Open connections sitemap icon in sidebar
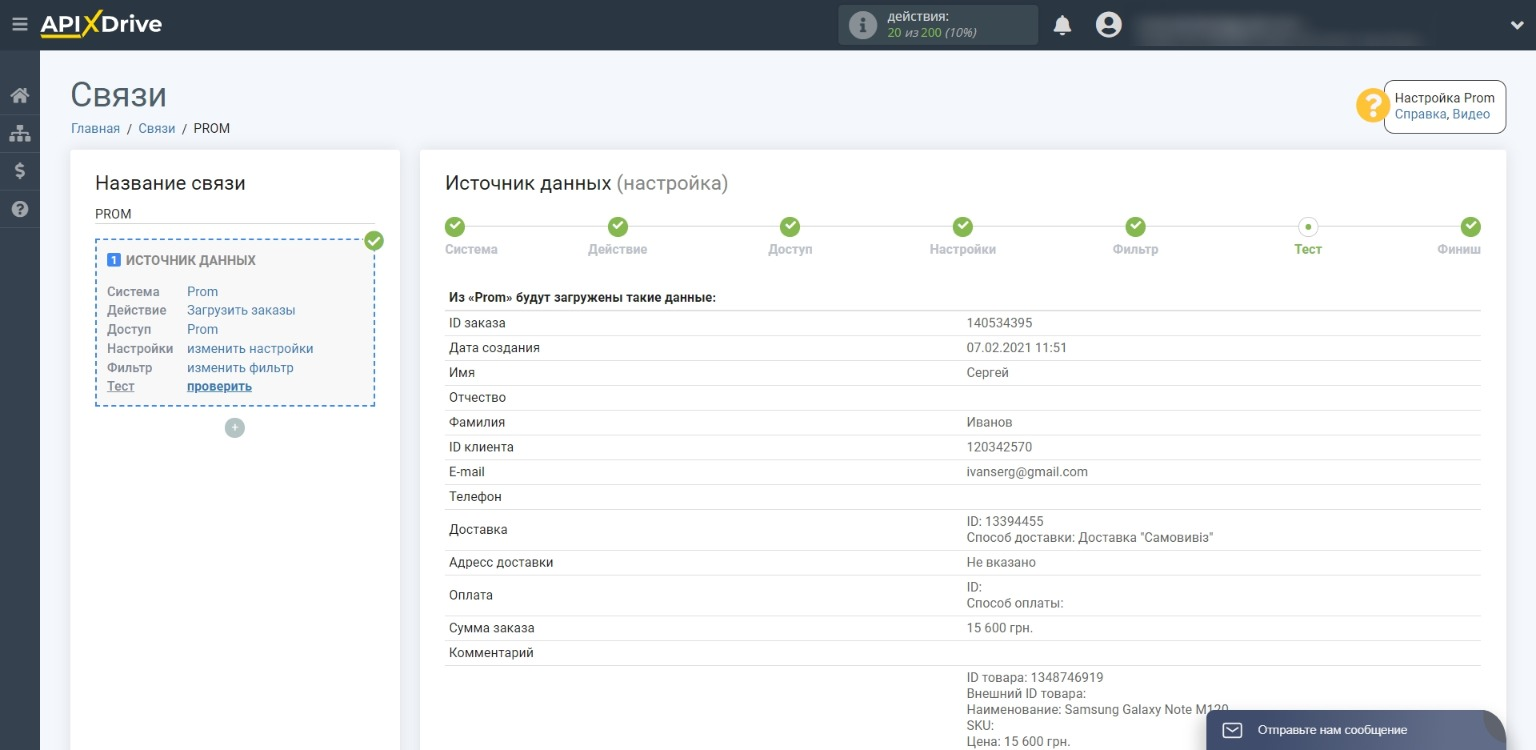The width and height of the screenshot is (1536, 750). pyautogui.click(x=19, y=133)
